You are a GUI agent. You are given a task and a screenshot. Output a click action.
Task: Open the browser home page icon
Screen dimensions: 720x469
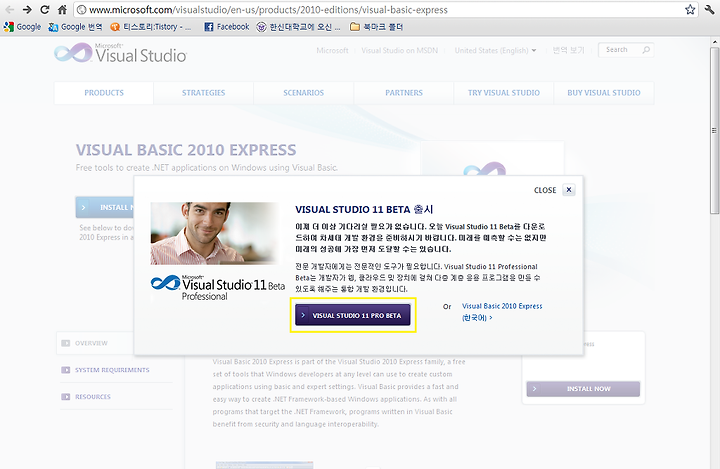[x=62, y=10]
